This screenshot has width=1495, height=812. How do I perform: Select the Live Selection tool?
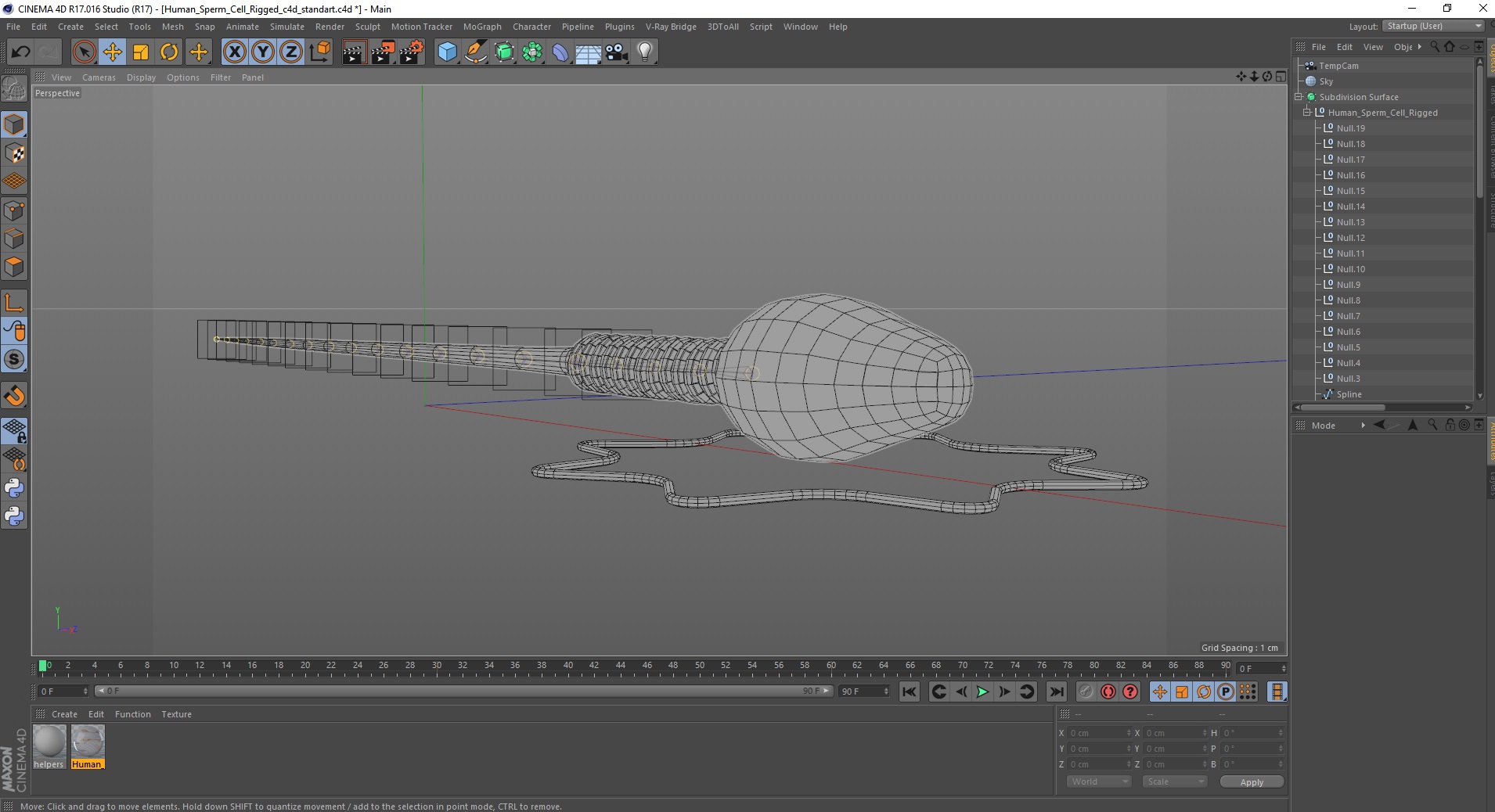84,52
